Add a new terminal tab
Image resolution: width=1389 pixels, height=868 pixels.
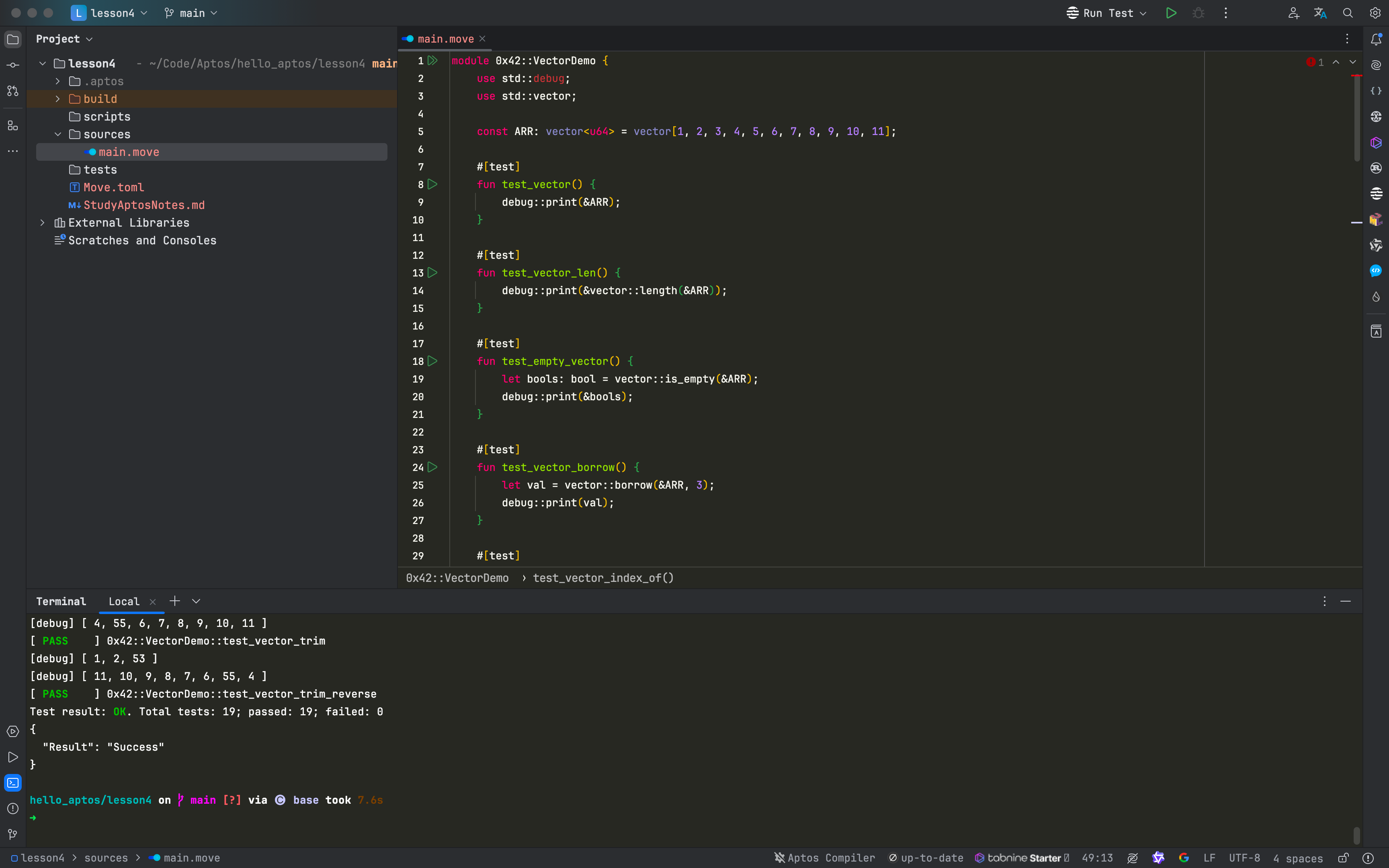(174, 601)
